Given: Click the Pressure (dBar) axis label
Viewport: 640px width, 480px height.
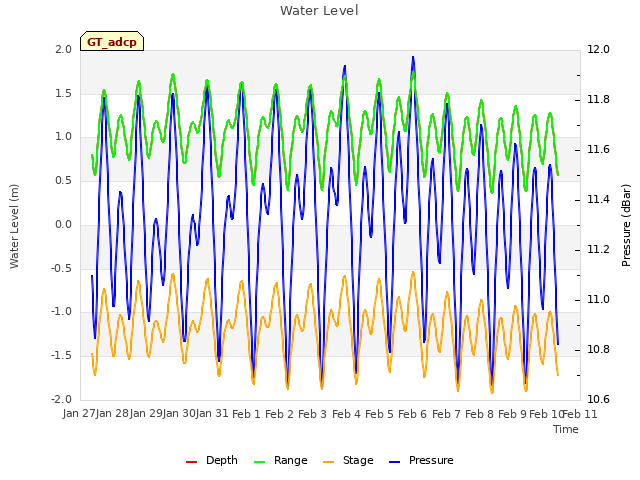Looking at the screenshot, I should (626, 225).
